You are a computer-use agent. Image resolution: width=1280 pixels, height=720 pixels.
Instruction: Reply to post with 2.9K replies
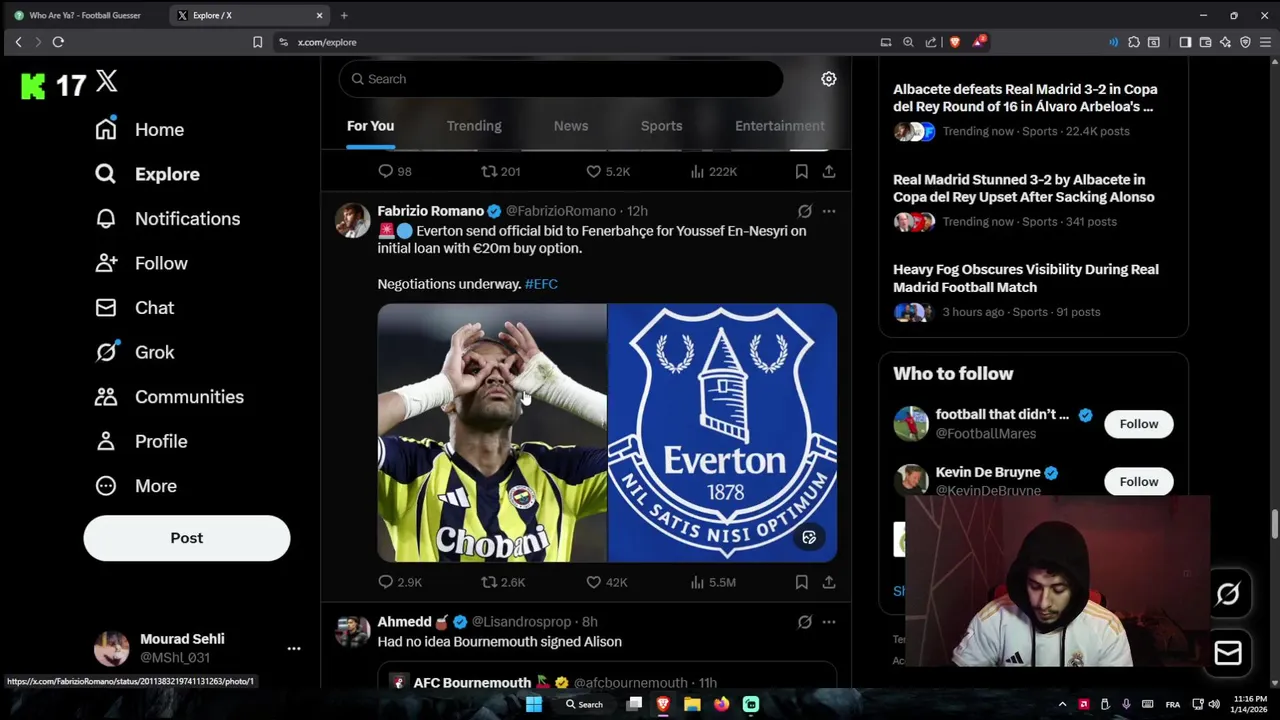click(x=386, y=582)
